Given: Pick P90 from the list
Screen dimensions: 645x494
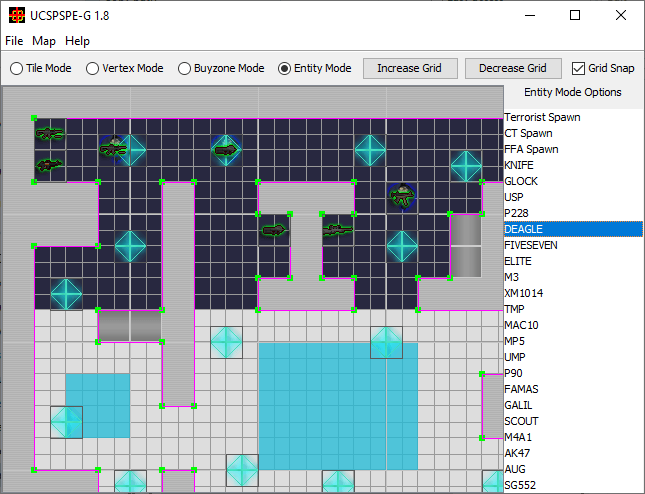Looking at the screenshot, I should click(x=573, y=373).
